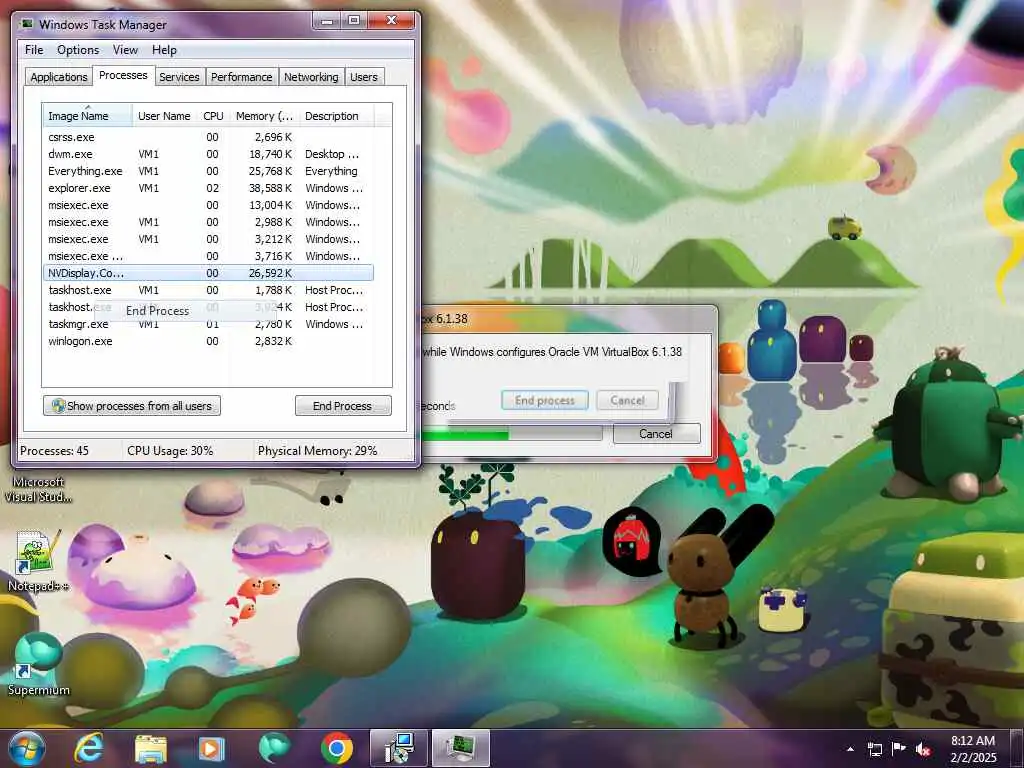Sort processes by CPU column
This screenshot has height=768, width=1024.
(213, 116)
